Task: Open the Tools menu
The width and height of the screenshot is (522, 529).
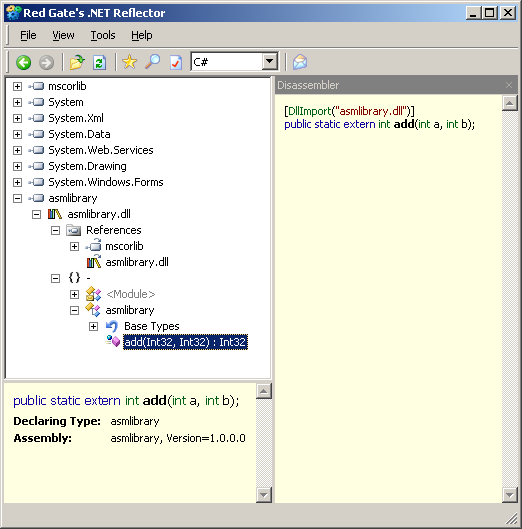Action: (x=103, y=35)
